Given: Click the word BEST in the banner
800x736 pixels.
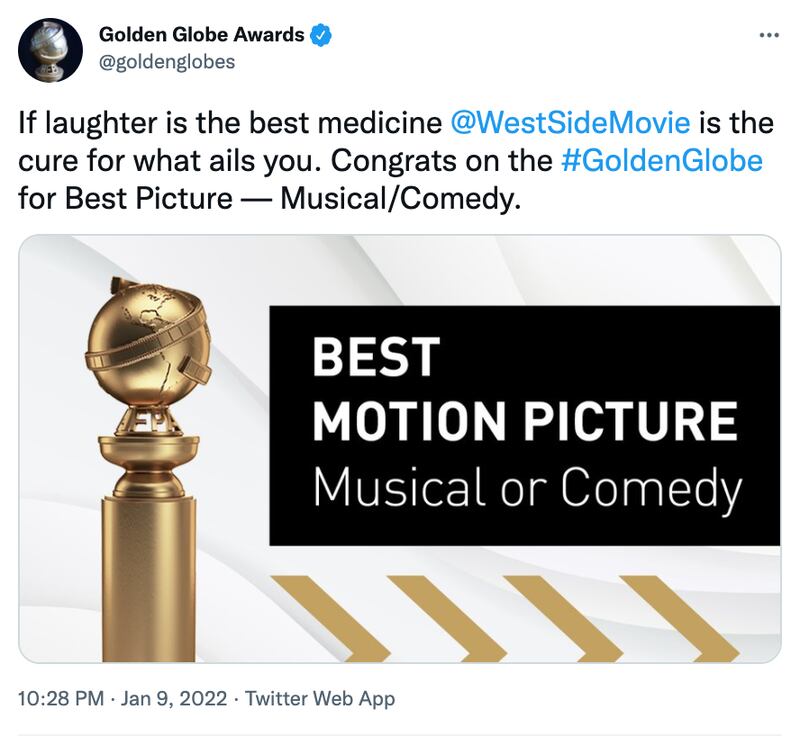Looking at the screenshot, I should 376,358.
